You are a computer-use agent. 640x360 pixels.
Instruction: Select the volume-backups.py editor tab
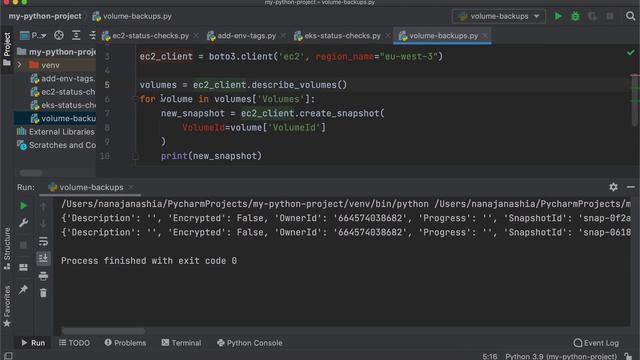coord(443,36)
